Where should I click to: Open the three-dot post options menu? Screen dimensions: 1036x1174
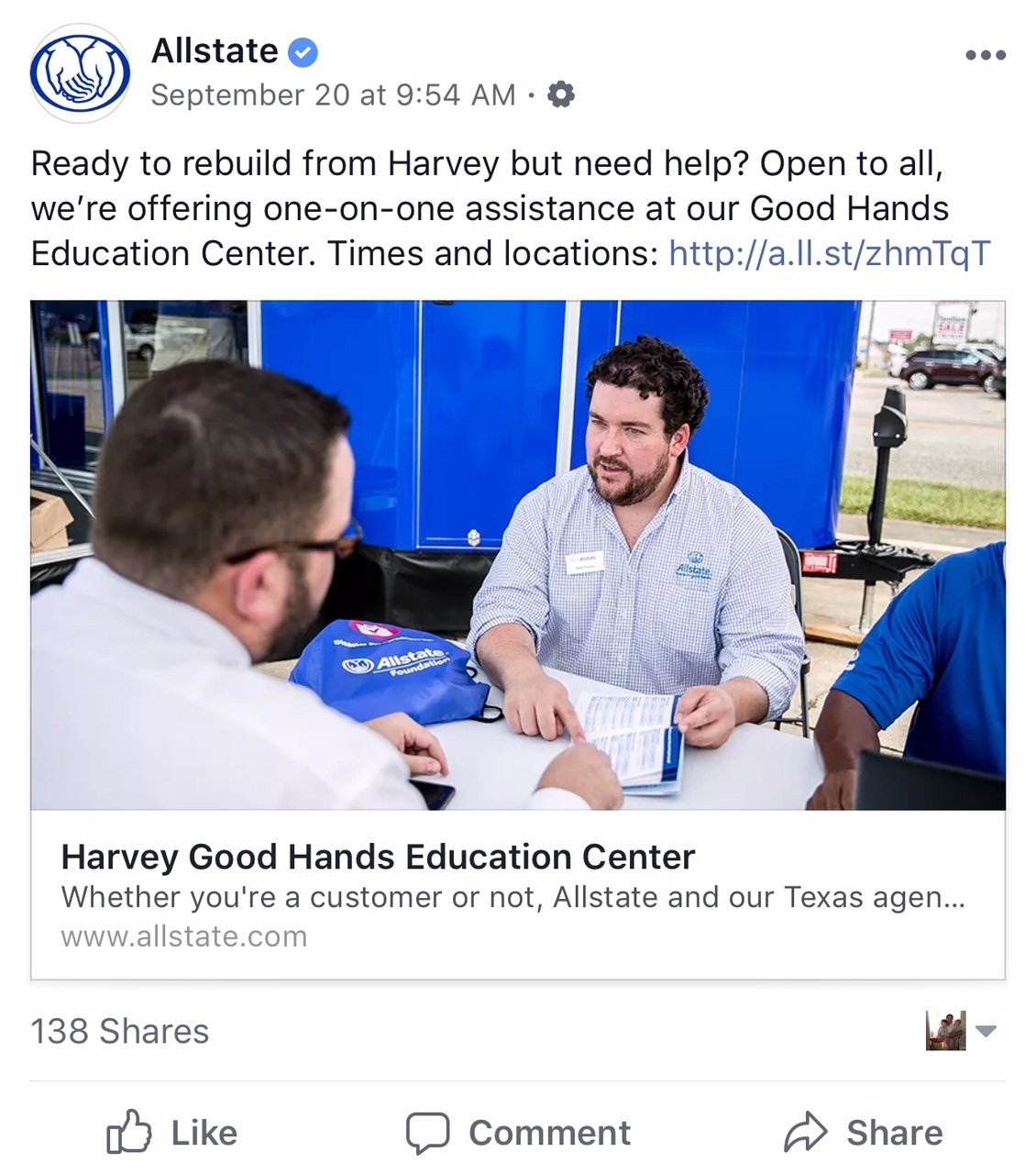click(986, 55)
